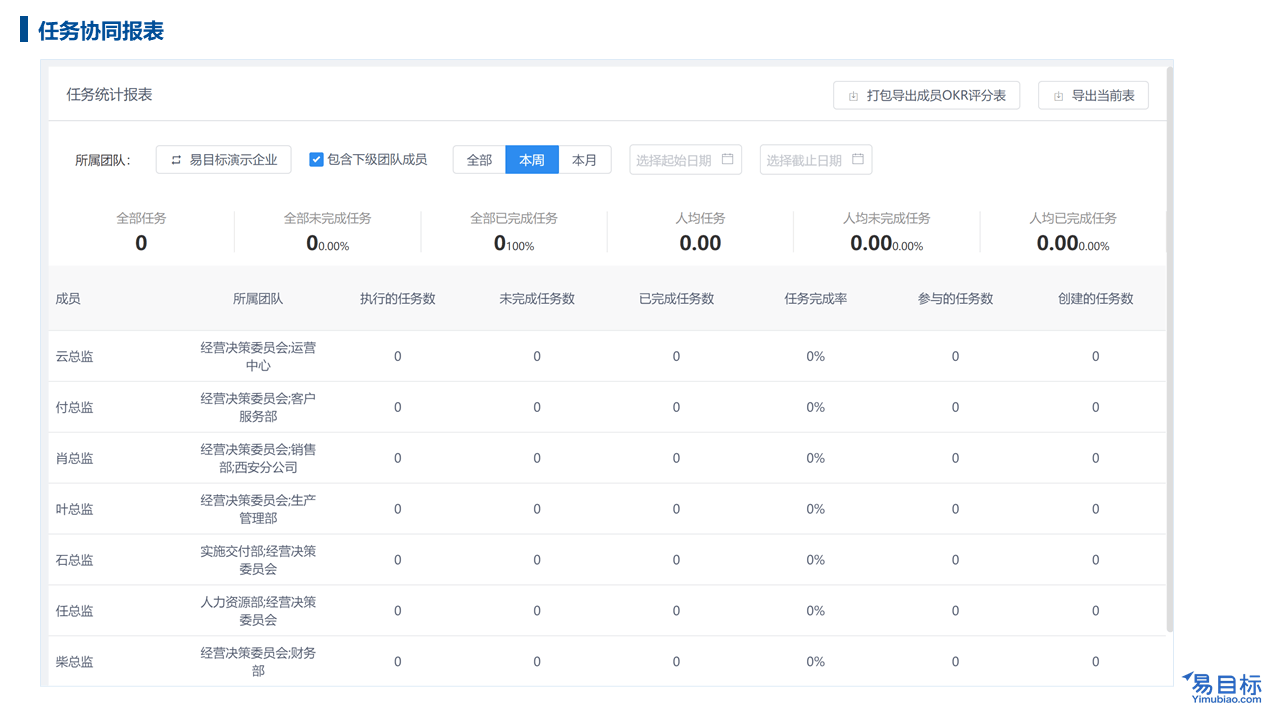
Task: Click 云总监's 0% completion rate
Action: [816, 357]
